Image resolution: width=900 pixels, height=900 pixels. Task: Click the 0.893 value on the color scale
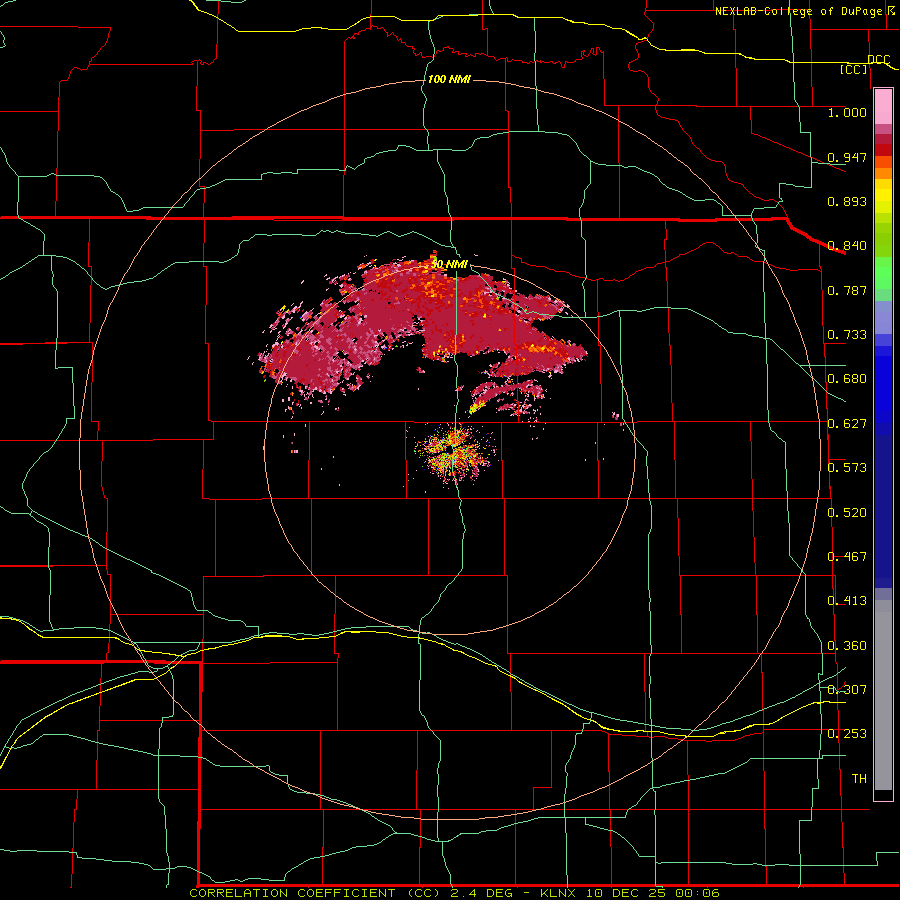point(847,201)
